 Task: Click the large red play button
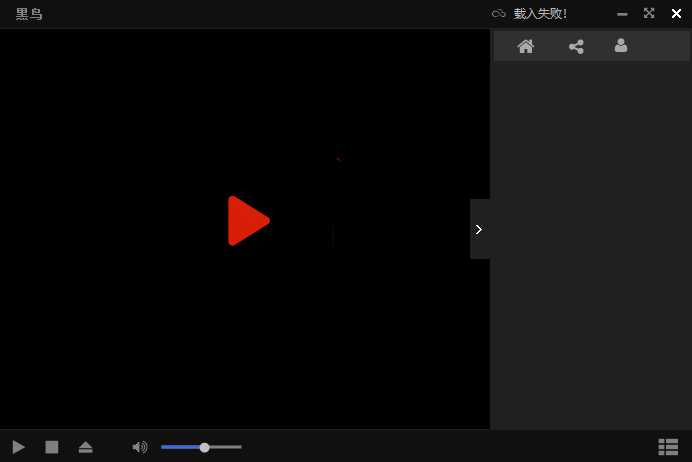[x=248, y=221]
